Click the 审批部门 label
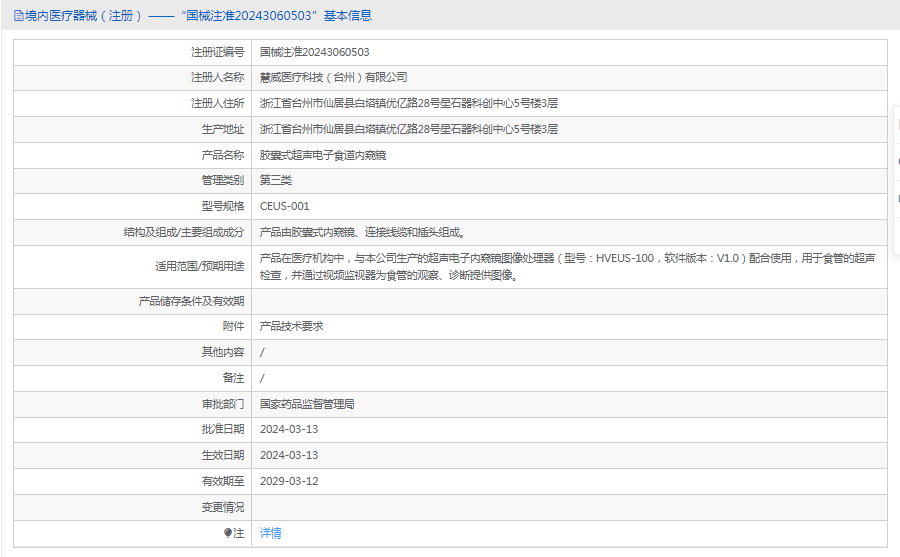Image resolution: width=900 pixels, height=557 pixels. click(223, 404)
